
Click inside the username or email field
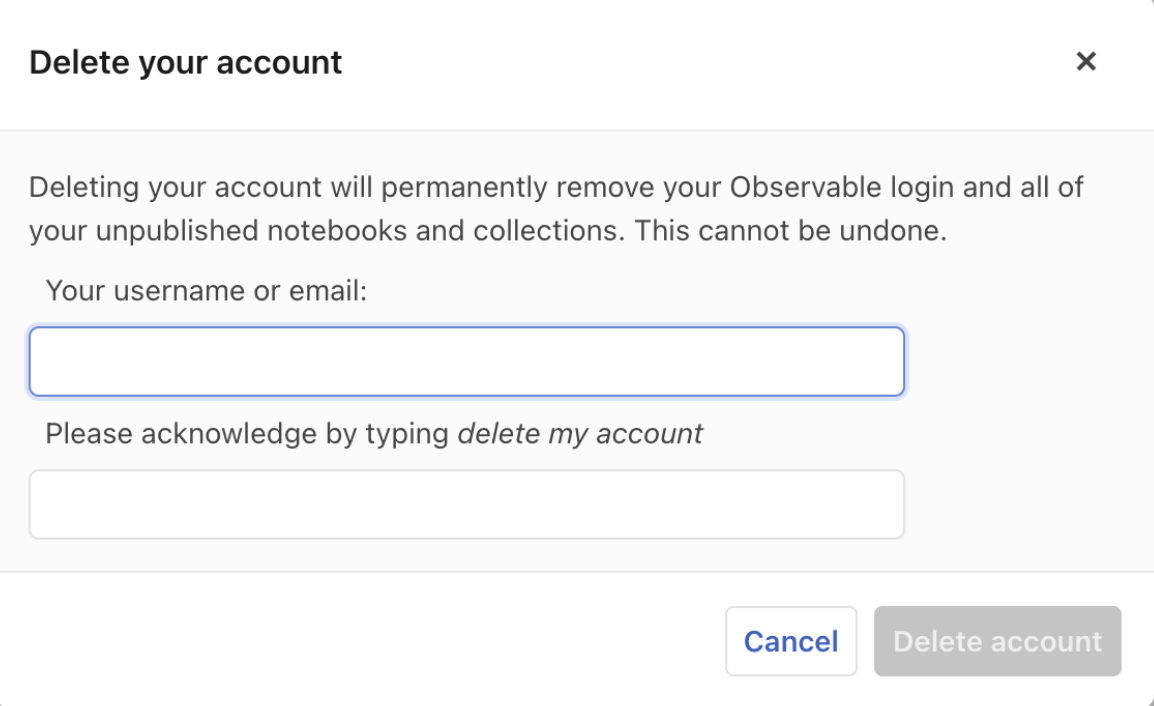(x=466, y=361)
